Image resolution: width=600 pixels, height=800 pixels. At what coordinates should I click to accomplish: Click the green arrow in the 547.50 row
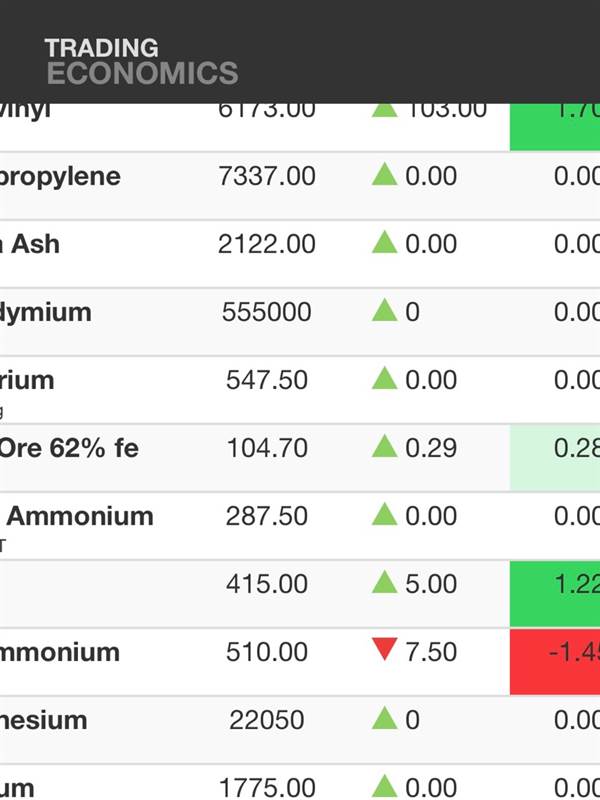[x=385, y=379]
